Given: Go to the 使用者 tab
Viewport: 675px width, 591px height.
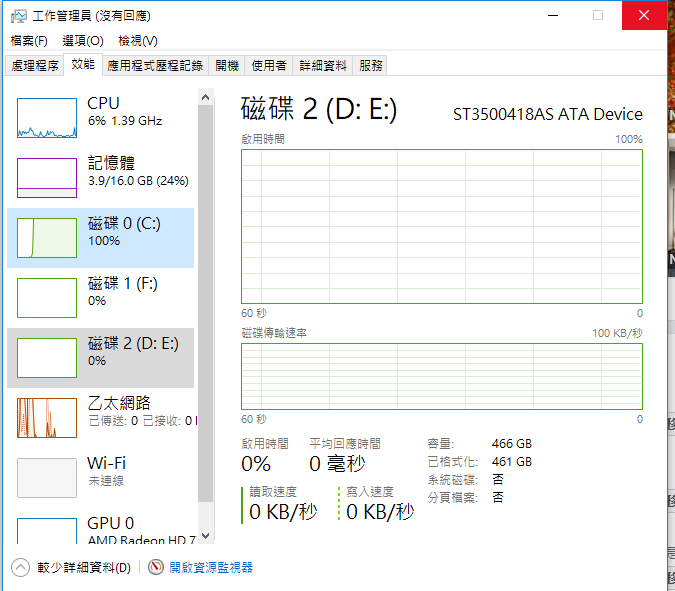Looking at the screenshot, I should point(269,65).
